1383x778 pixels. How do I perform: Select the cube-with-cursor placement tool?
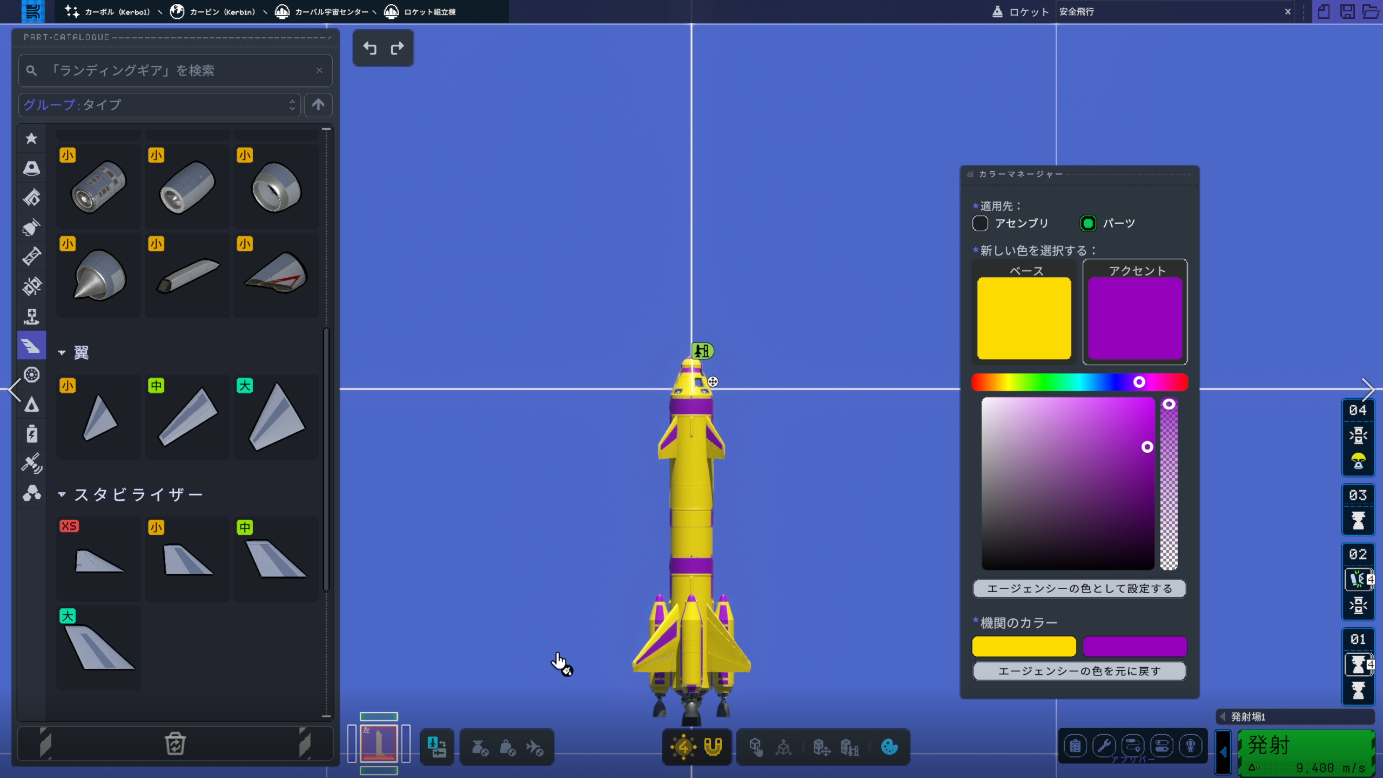click(x=756, y=747)
